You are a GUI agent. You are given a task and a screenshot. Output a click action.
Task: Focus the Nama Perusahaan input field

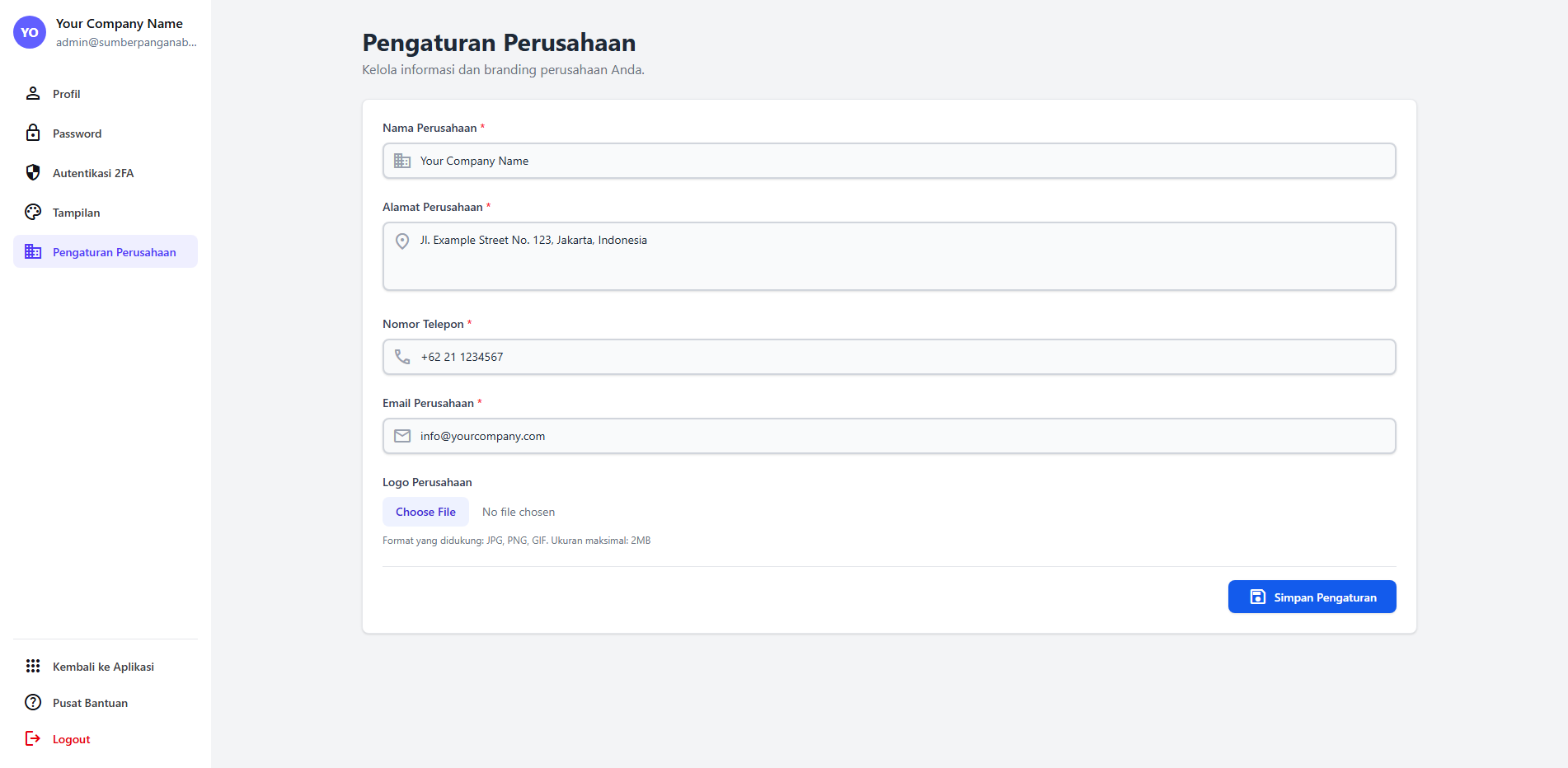[889, 161]
